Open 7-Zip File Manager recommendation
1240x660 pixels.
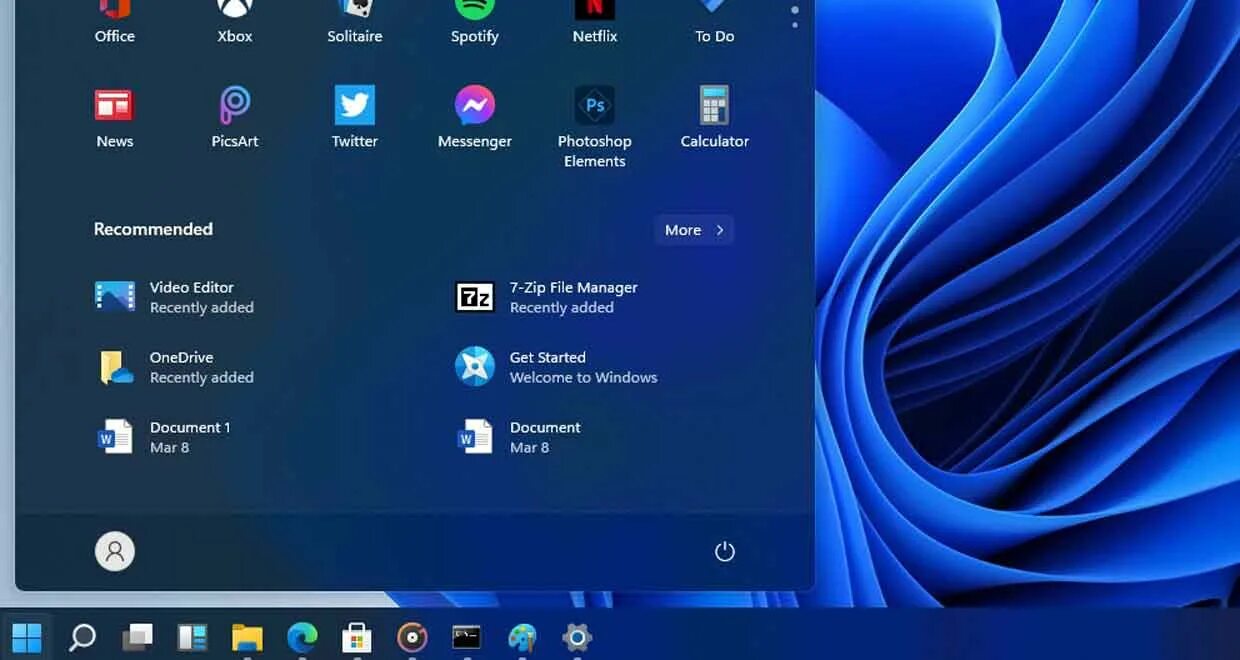546,297
